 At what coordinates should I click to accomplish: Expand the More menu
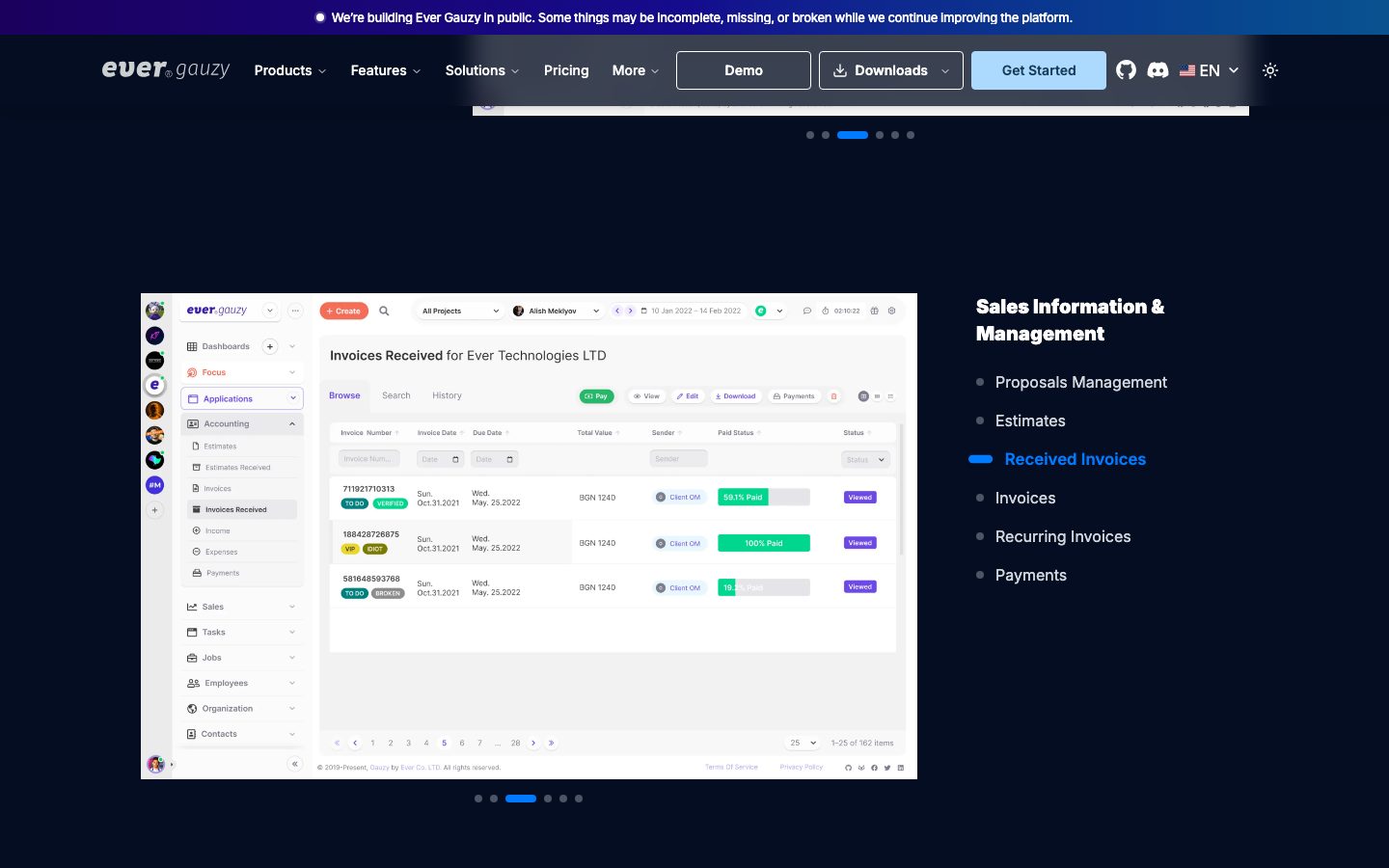coord(636,70)
